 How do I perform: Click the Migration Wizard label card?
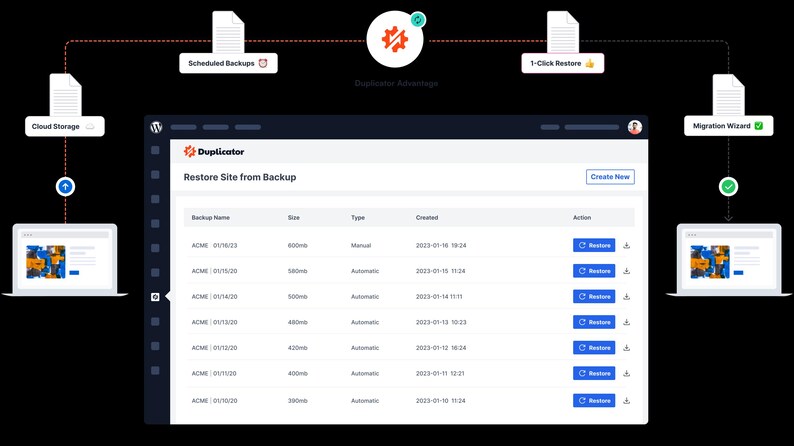coord(729,126)
